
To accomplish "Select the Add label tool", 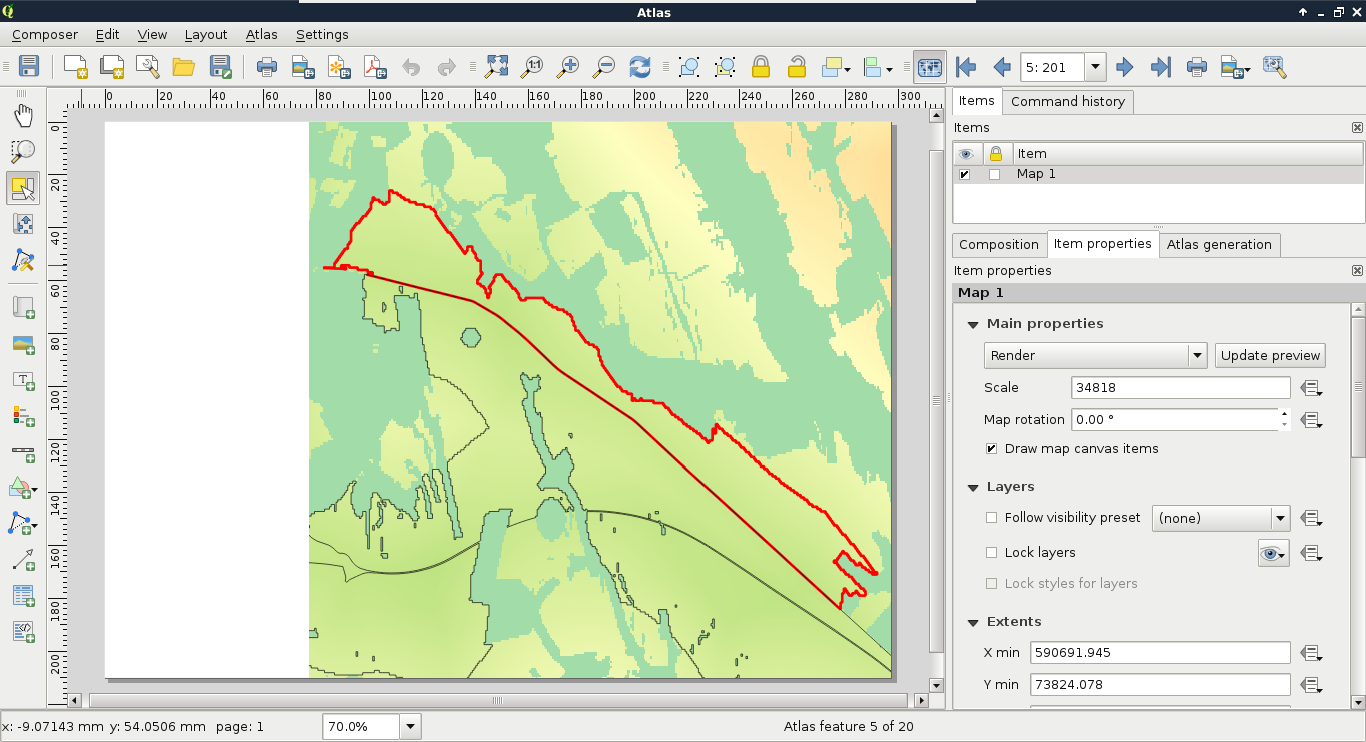I will coord(22,380).
